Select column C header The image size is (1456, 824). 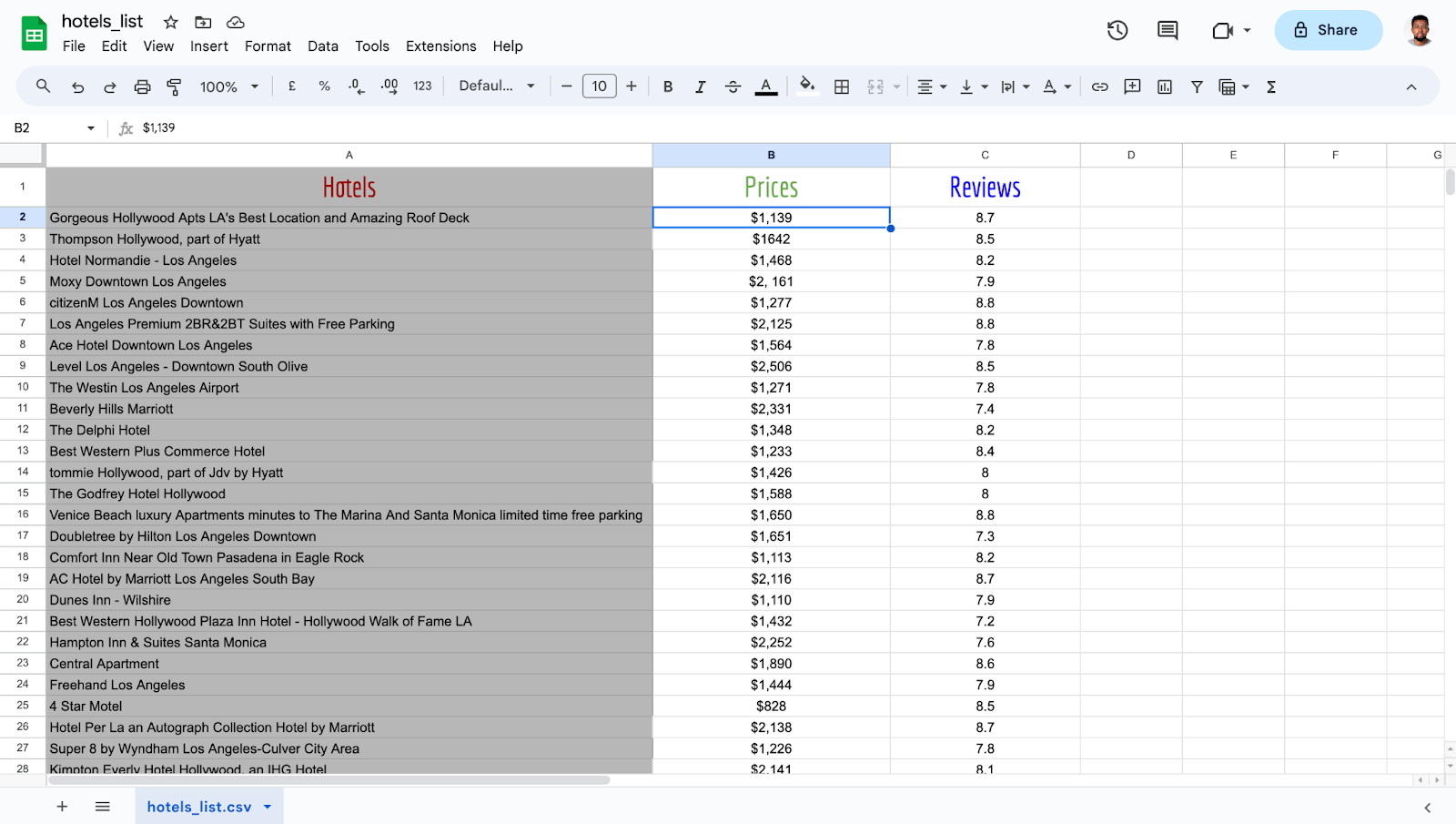coord(986,155)
